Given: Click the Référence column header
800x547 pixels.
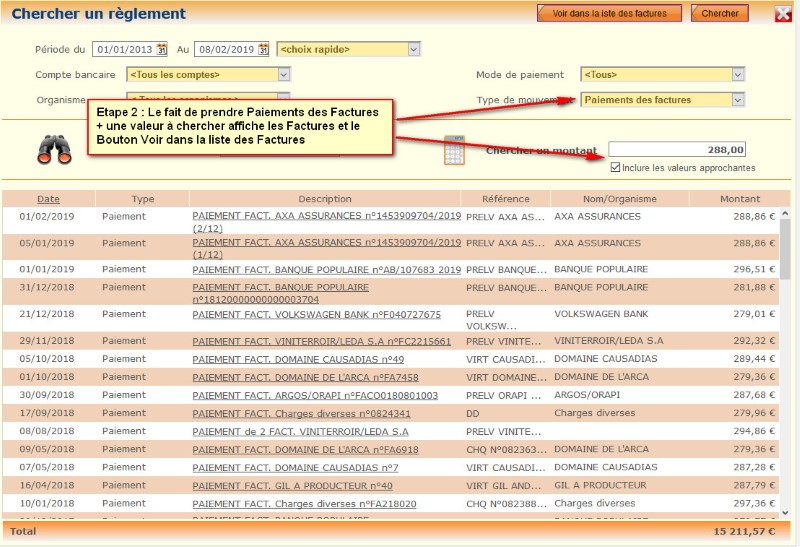Looking at the screenshot, I should pos(506,199).
